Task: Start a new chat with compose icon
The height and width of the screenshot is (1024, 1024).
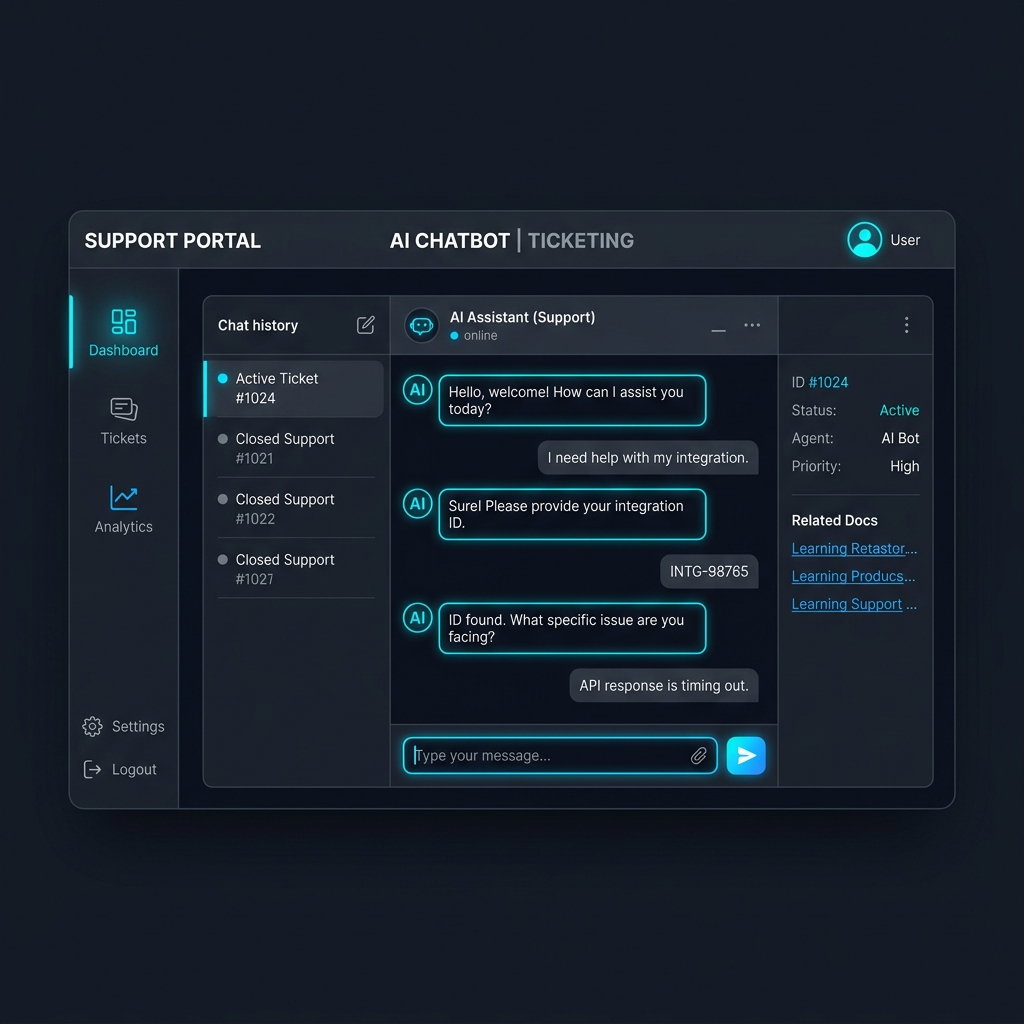Action: (x=366, y=325)
